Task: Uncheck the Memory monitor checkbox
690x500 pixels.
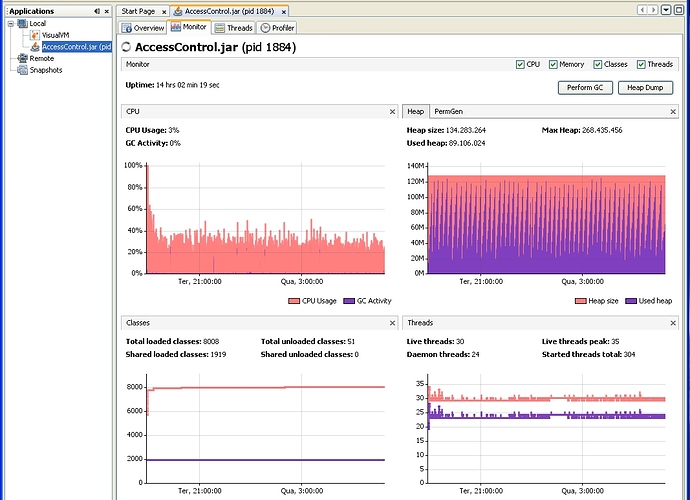Action: (x=553, y=65)
